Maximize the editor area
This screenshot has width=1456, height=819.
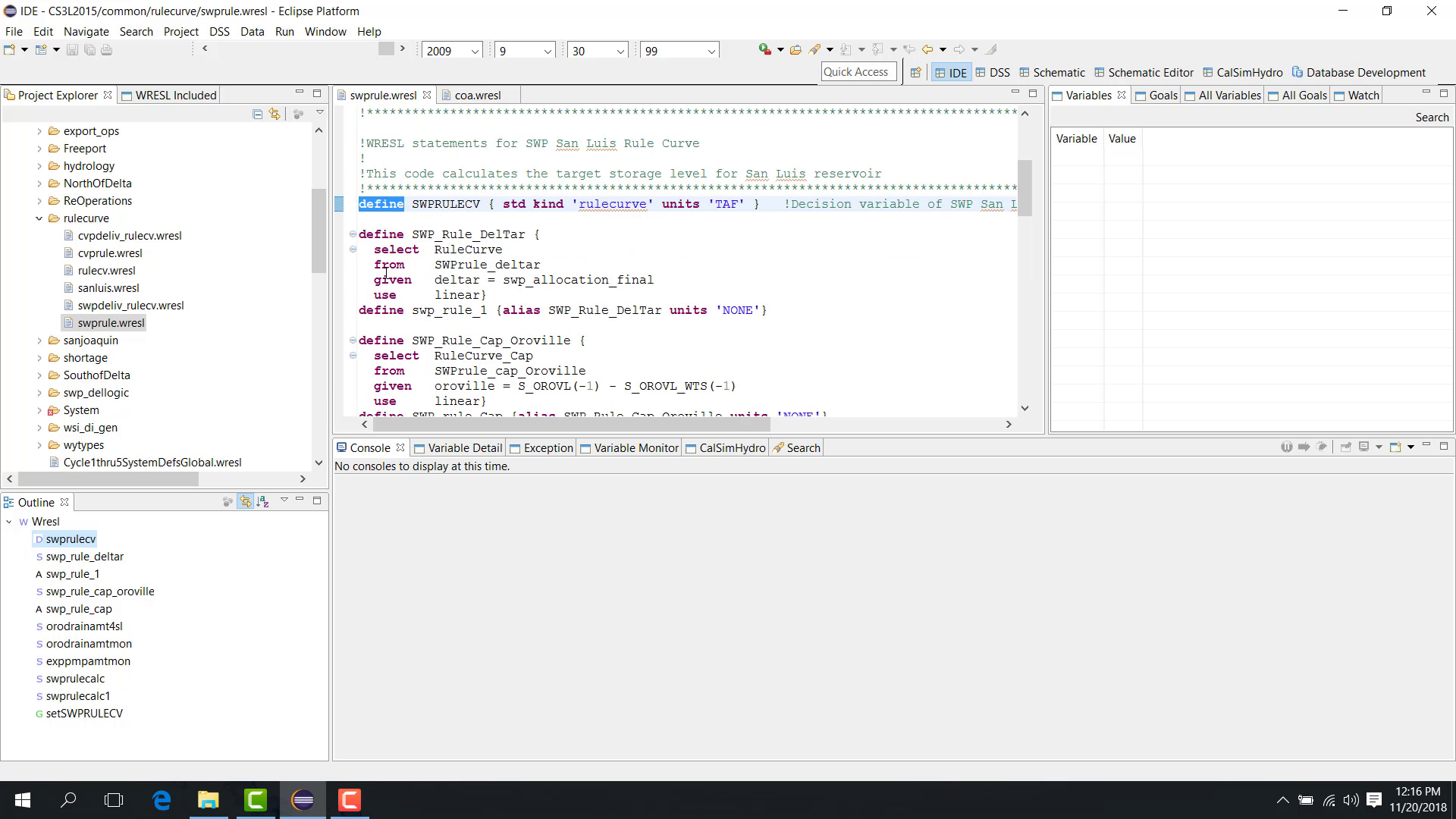coord(1032,93)
